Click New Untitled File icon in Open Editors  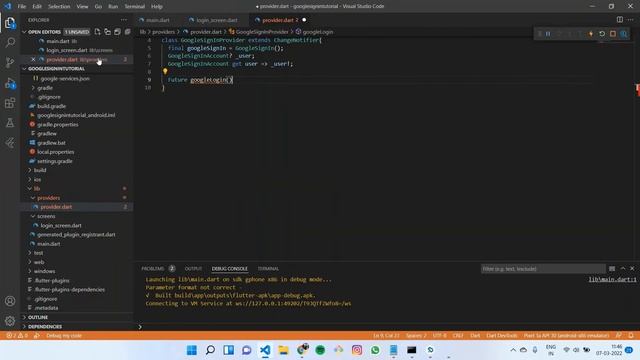point(98,32)
